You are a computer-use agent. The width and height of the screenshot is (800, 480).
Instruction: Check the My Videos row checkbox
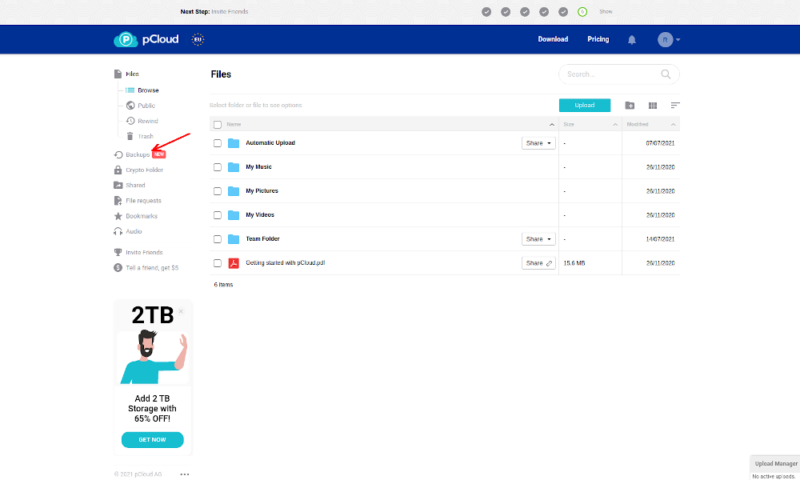point(217,215)
